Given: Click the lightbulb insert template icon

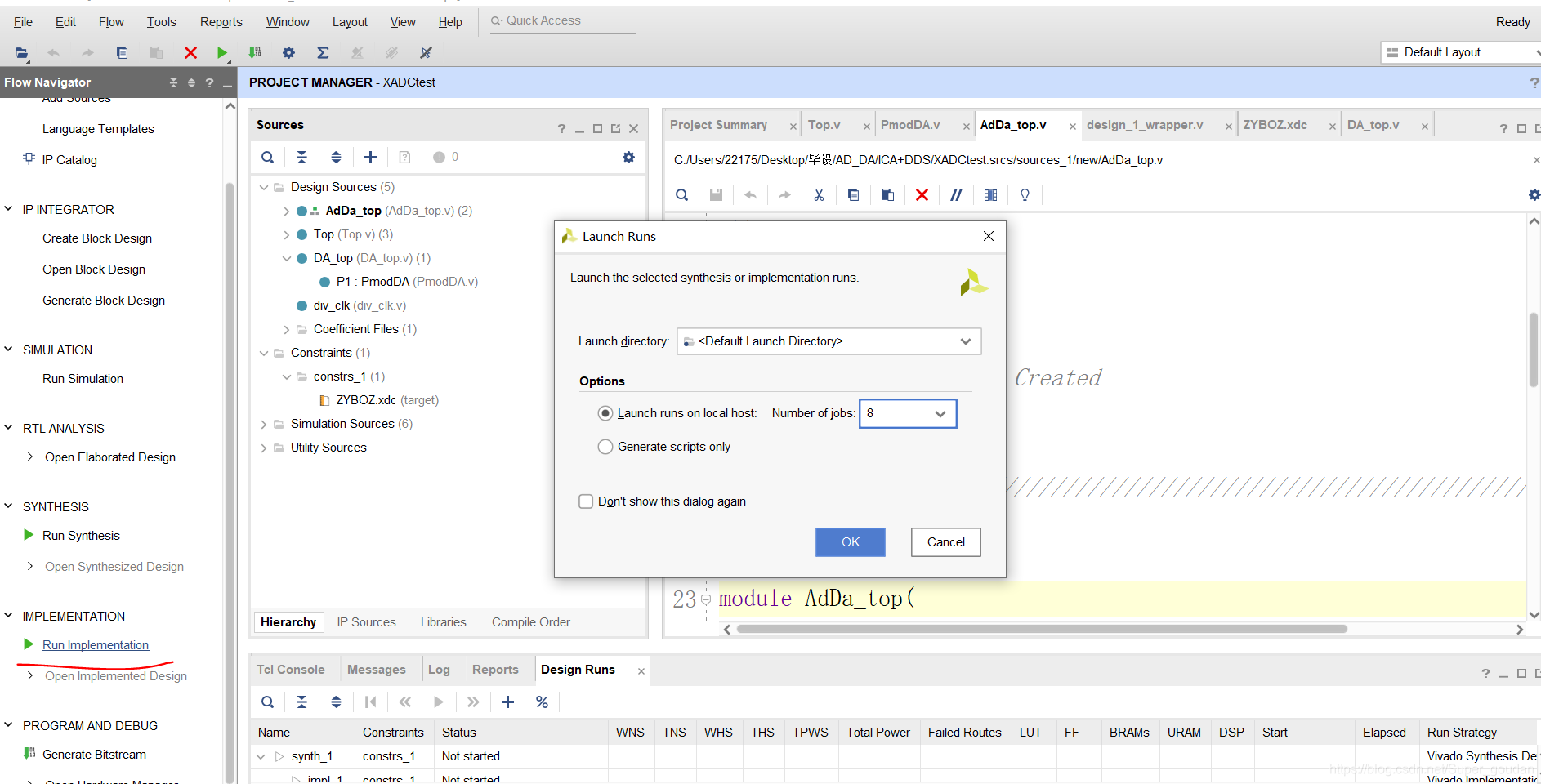Looking at the screenshot, I should 1025,195.
